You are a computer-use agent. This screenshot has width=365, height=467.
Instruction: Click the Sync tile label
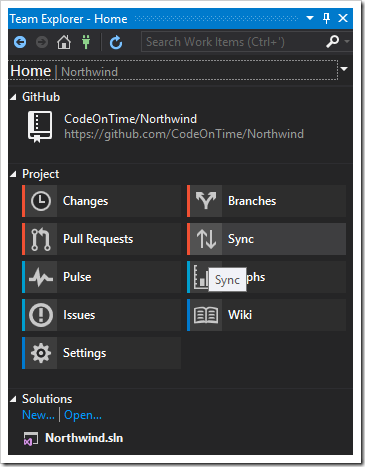click(241, 239)
